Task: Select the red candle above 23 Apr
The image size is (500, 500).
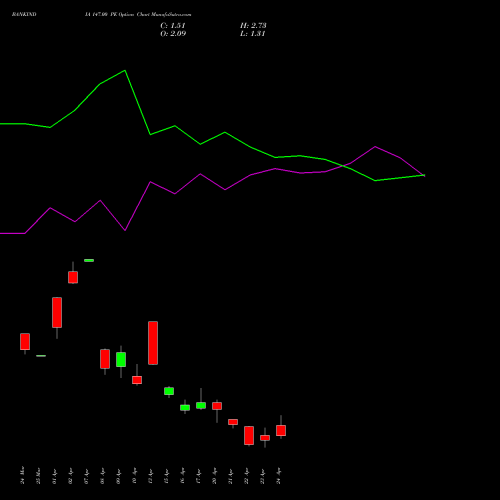Action: [x=265, y=438]
